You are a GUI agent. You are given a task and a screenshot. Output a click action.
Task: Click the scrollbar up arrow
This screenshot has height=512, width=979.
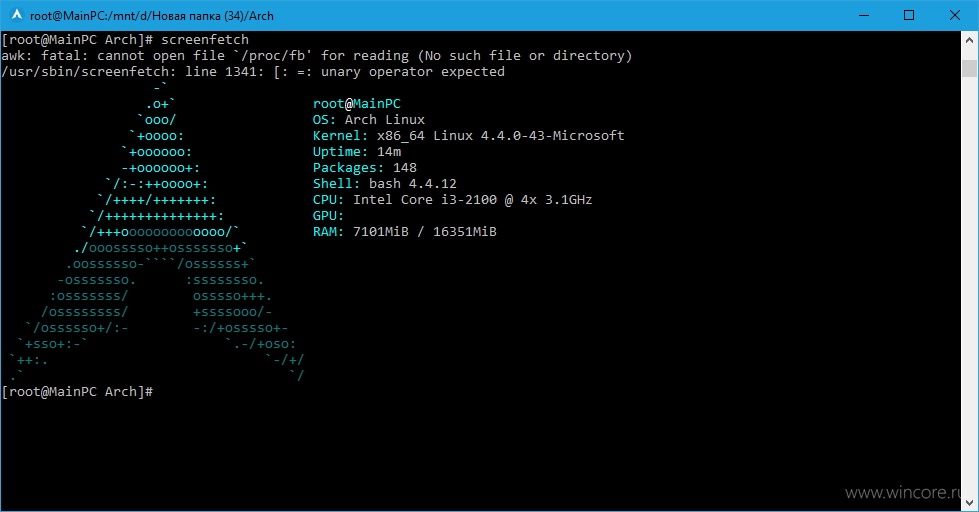[x=970, y=39]
